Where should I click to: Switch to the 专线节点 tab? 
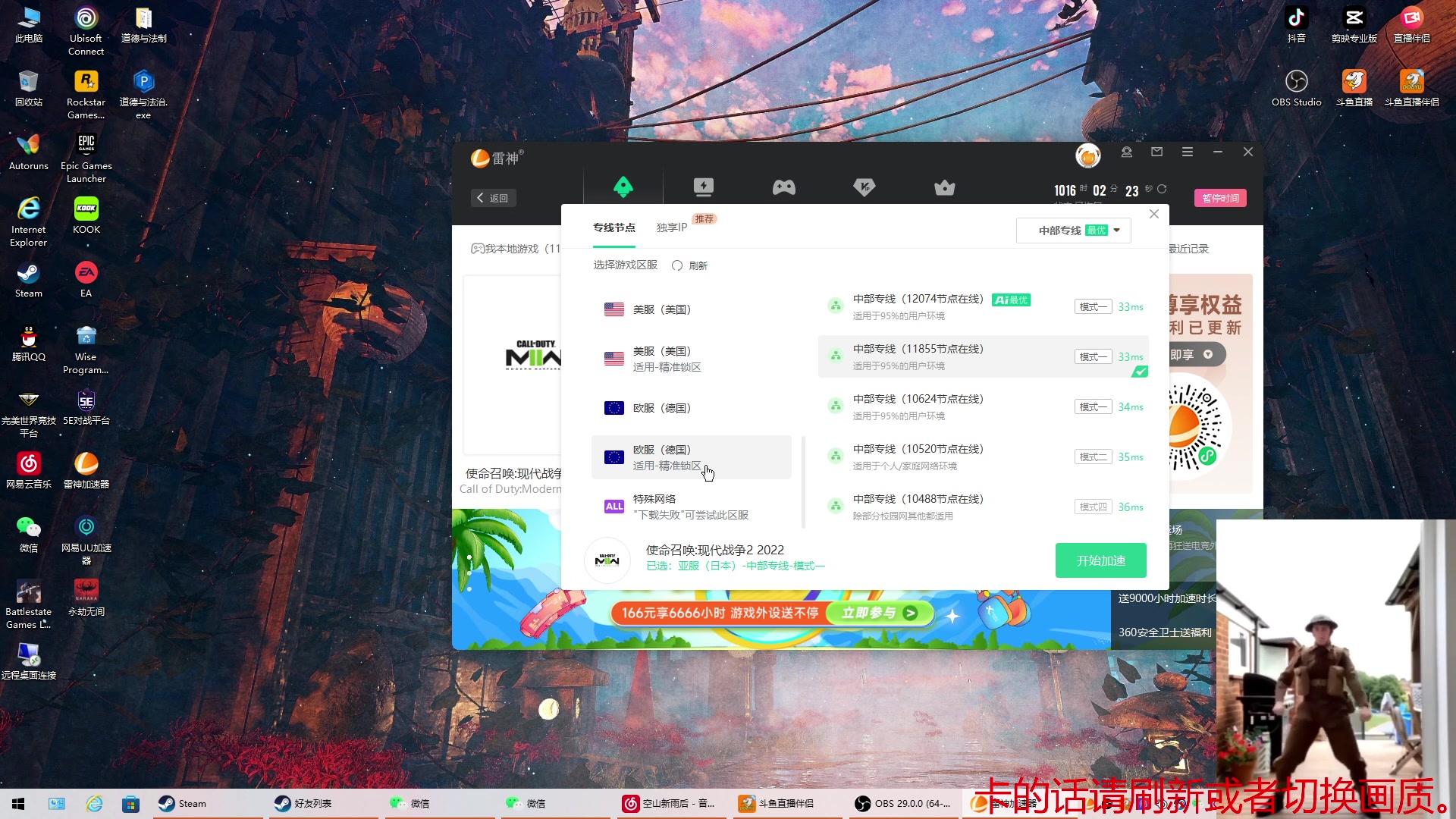614,227
